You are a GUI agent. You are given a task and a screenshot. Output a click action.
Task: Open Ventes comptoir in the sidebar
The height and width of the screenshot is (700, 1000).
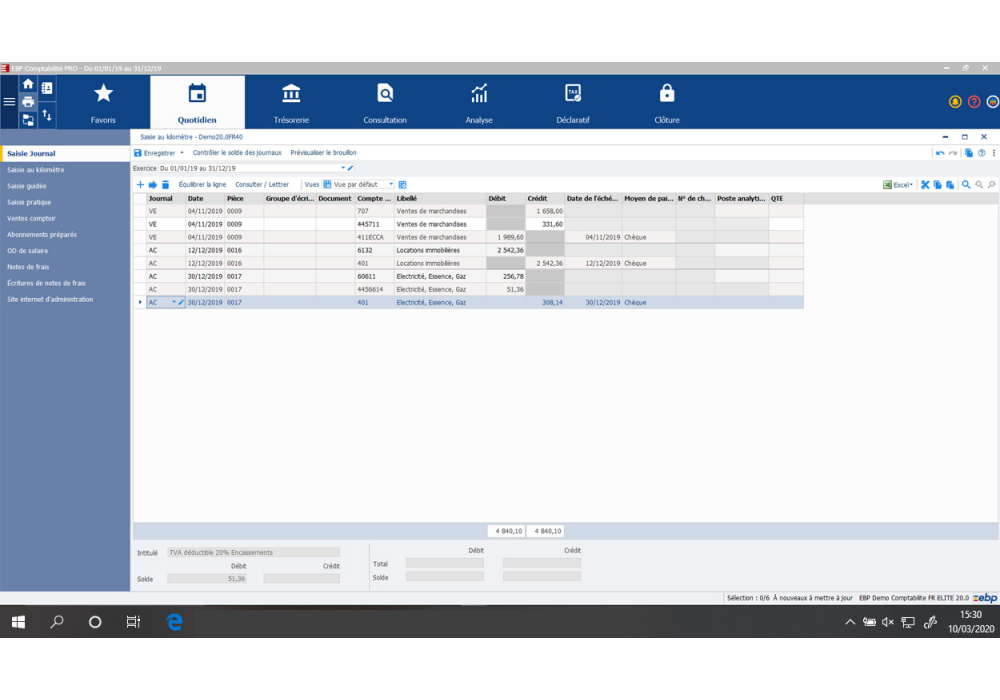coord(31,219)
